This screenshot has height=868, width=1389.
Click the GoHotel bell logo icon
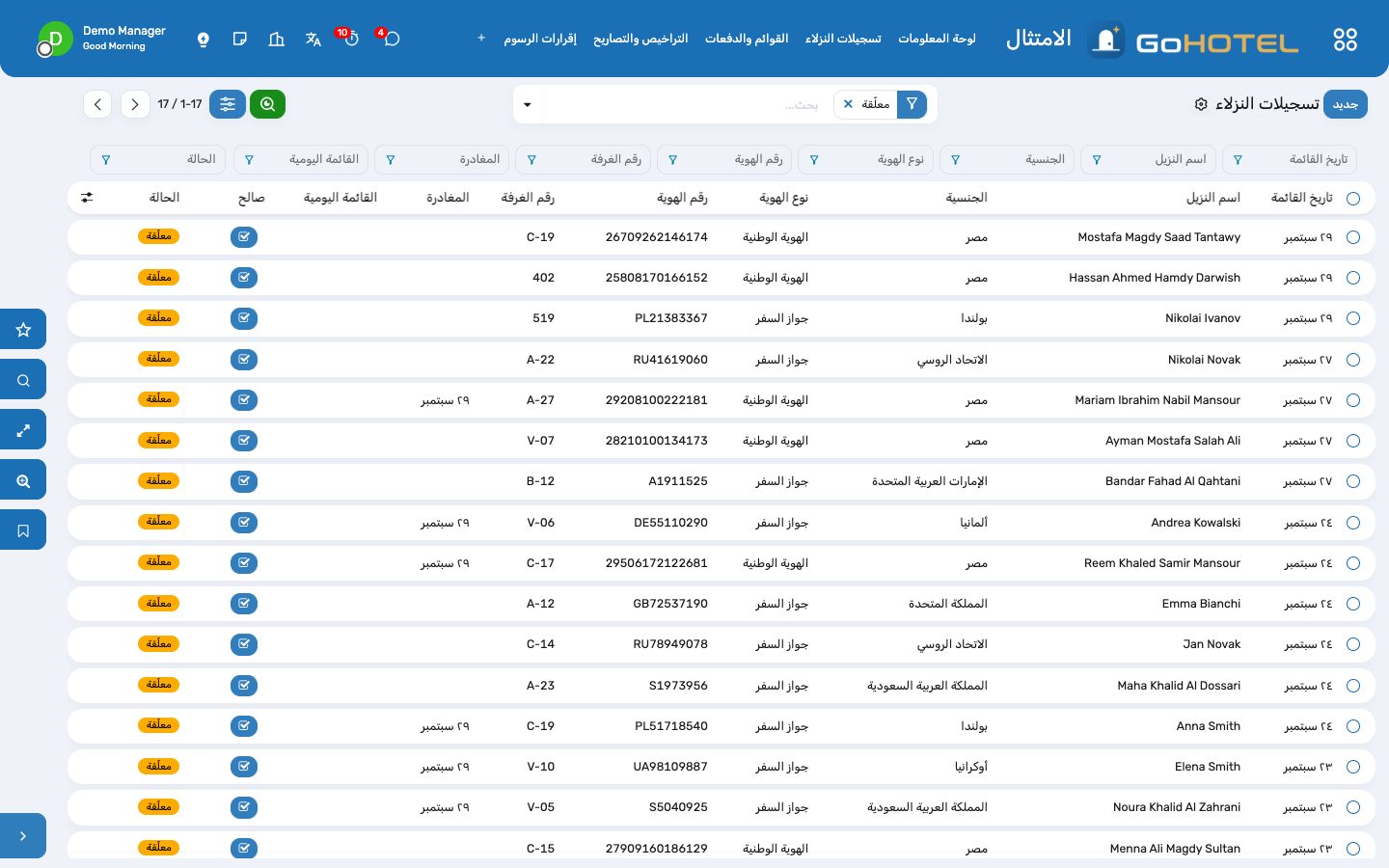coord(1106,40)
